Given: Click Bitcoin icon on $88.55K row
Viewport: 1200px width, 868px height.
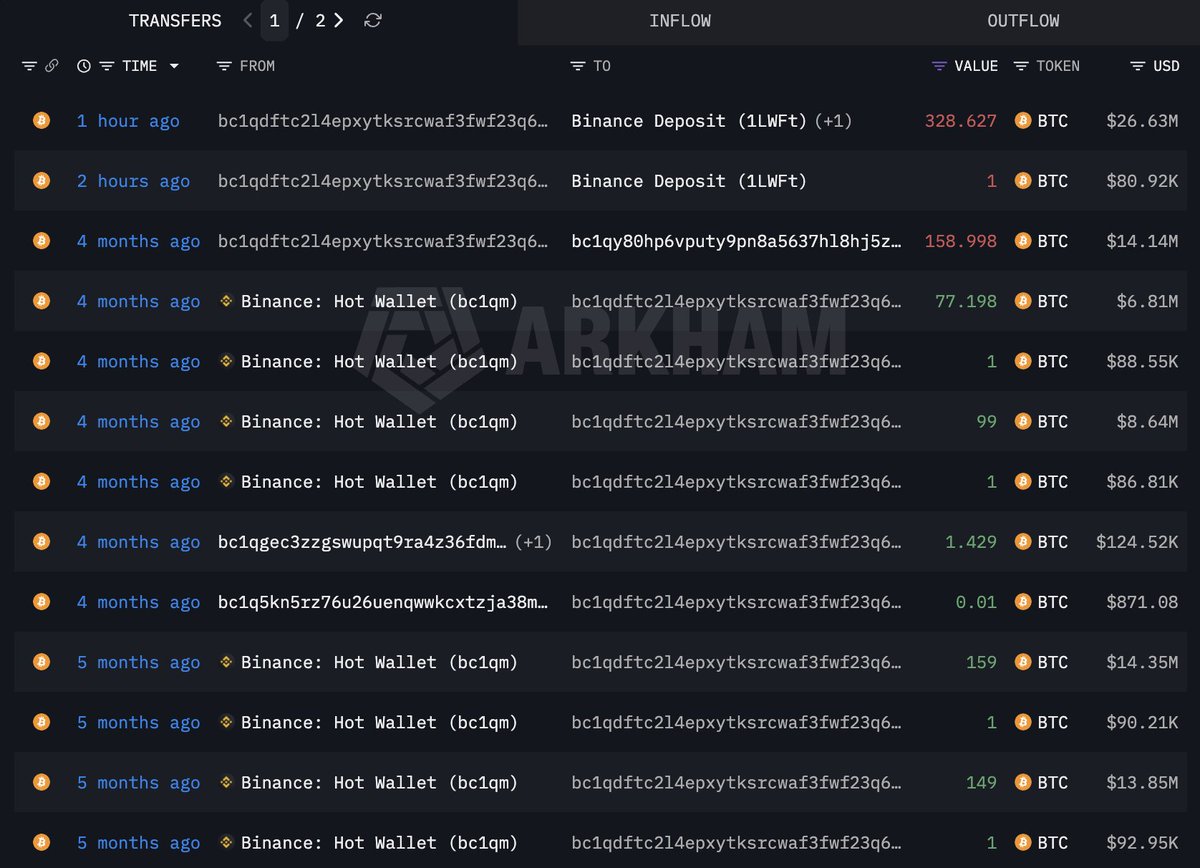Looking at the screenshot, I should click(x=41, y=360).
